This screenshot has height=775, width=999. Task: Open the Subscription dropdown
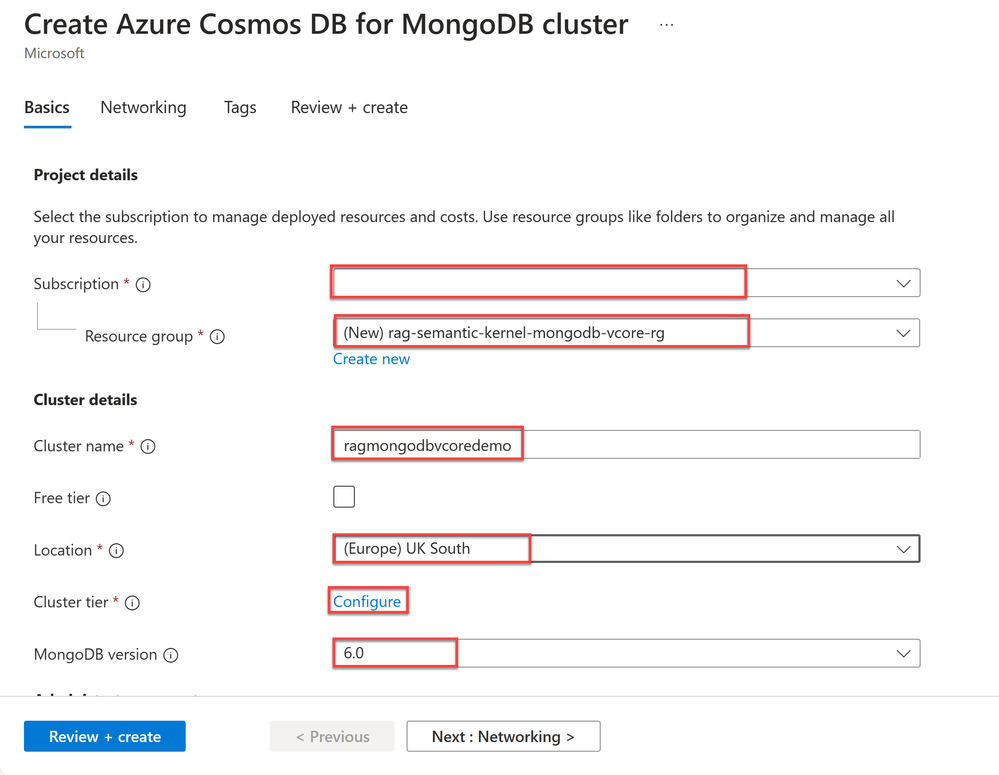[626, 283]
